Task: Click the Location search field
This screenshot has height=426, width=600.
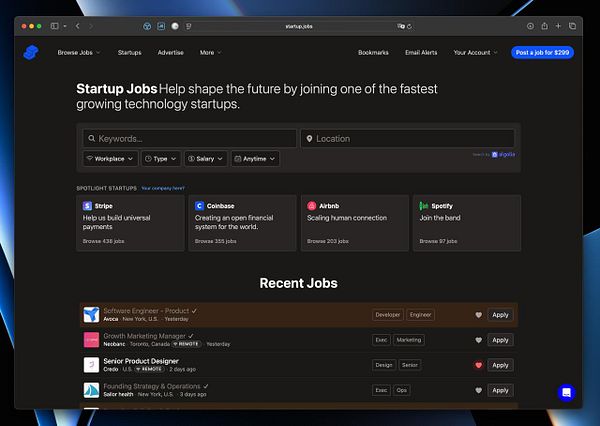Action: [x=408, y=139]
